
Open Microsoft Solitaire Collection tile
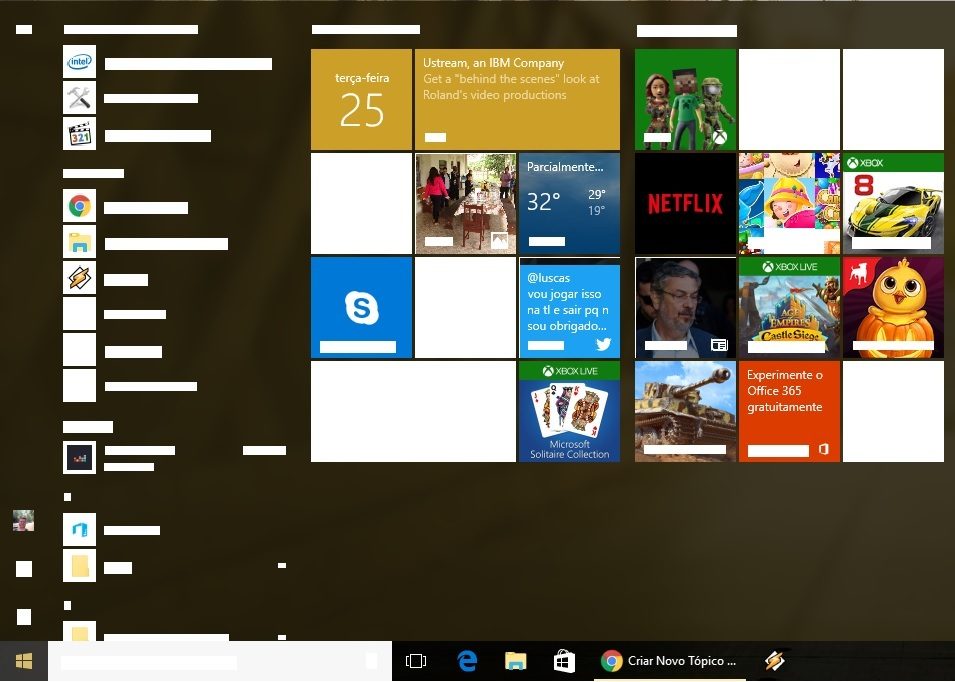tap(569, 412)
